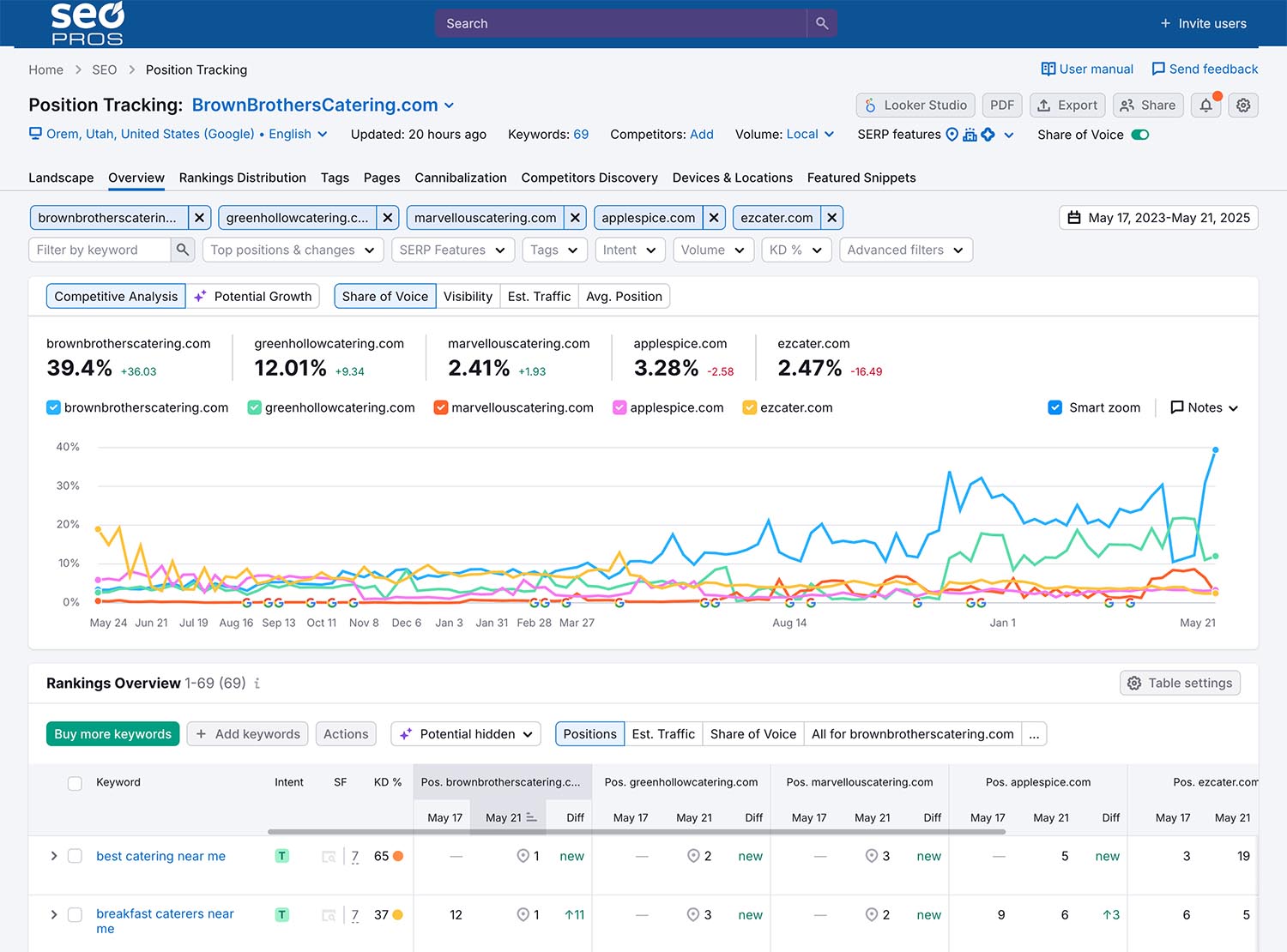The width and height of the screenshot is (1287, 952).
Task: Remove applespice.com competitor with X icon
Action: point(714,218)
